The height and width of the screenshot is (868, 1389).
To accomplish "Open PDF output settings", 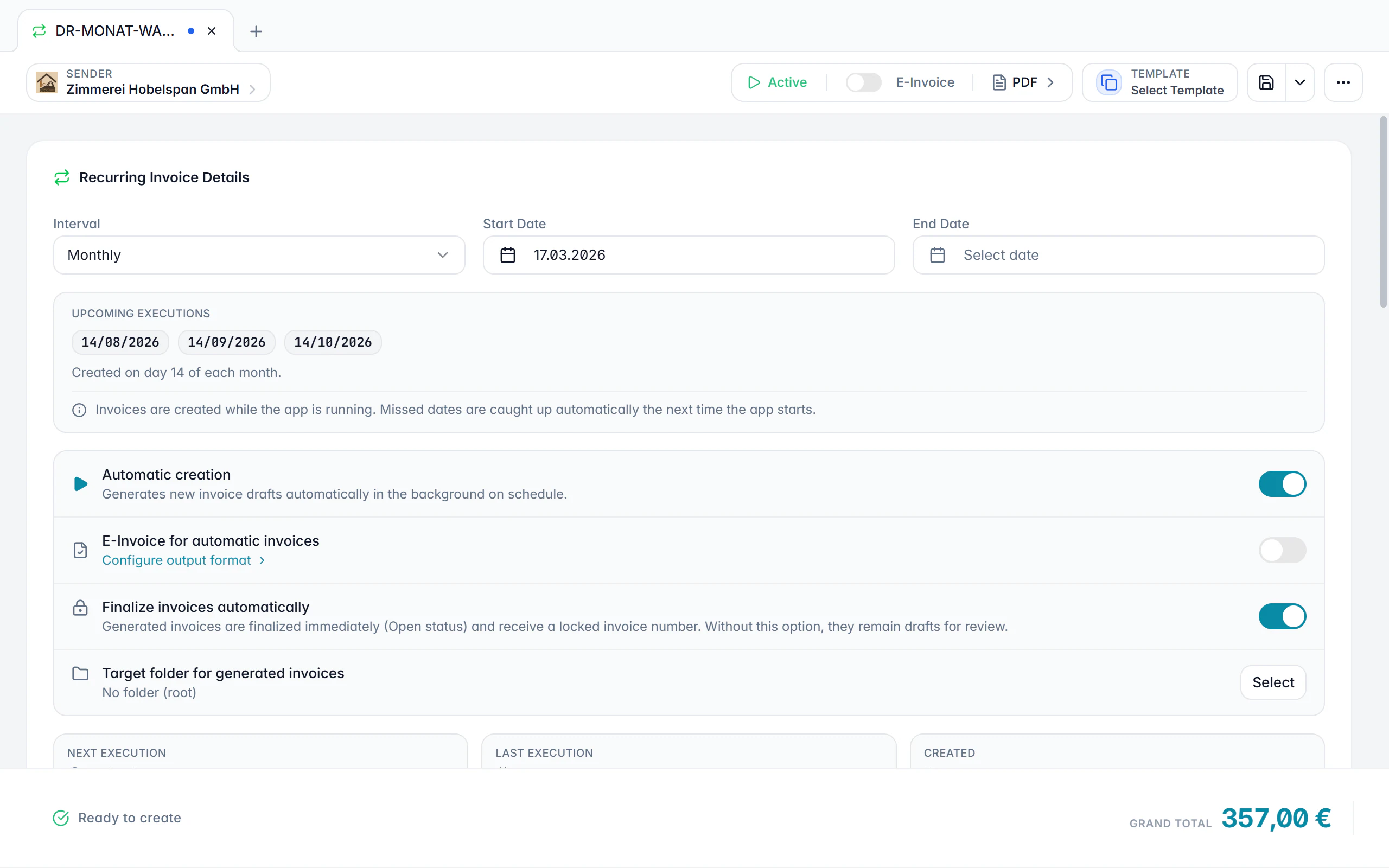I will [x=1023, y=82].
